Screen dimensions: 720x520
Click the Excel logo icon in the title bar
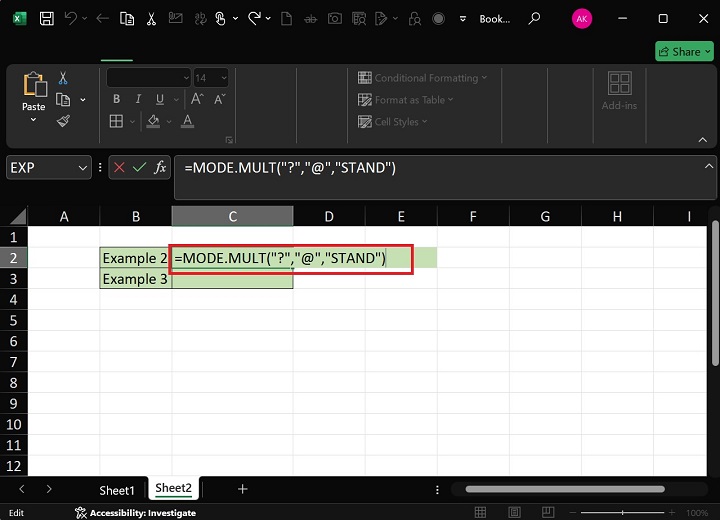pyautogui.click(x=20, y=19)
